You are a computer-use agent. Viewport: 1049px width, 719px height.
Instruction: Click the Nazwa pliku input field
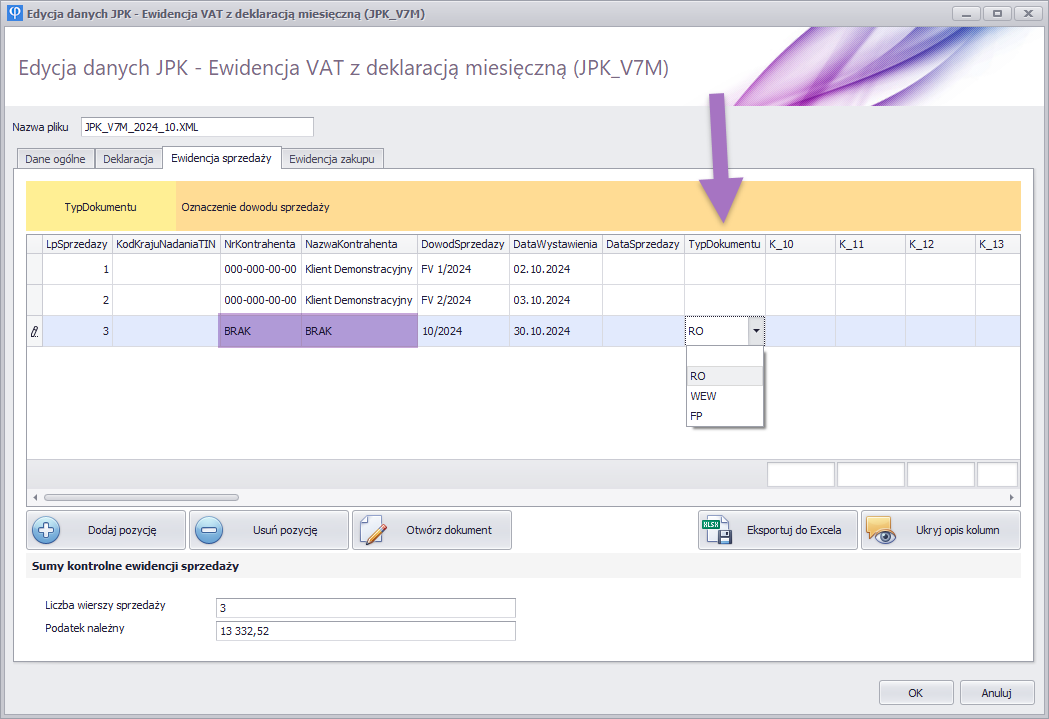click(x=197, y=127)
